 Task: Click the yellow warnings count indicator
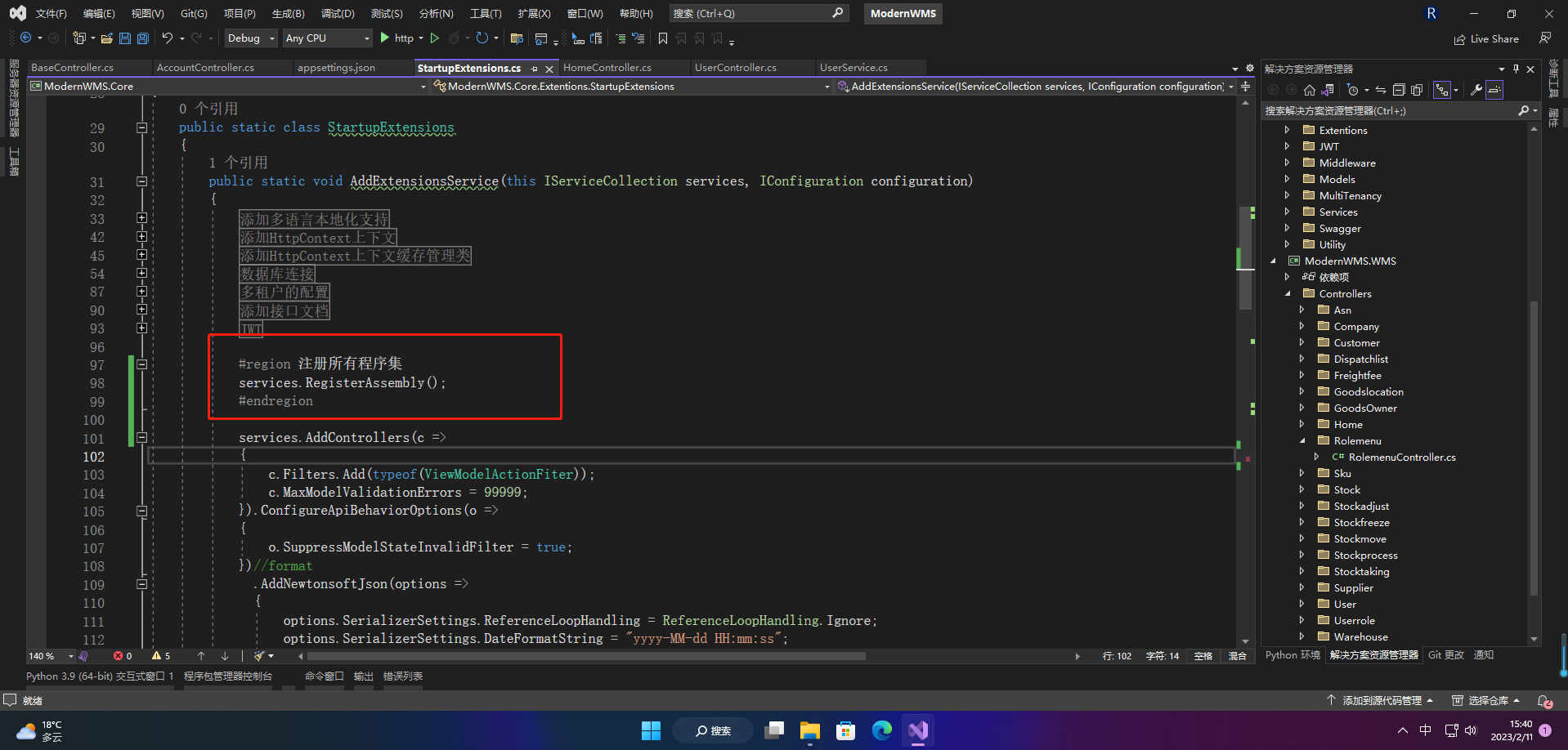click(x=161, y=656)
